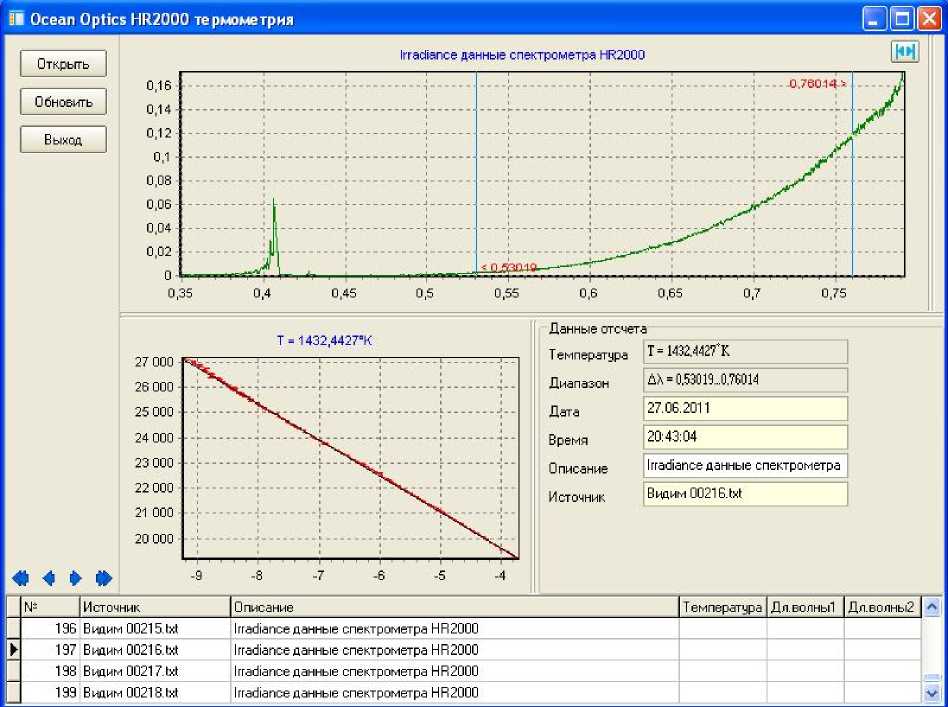Select row 196 Видим 00215.txt
948x707 pixels.
click(x=130, y=629)
